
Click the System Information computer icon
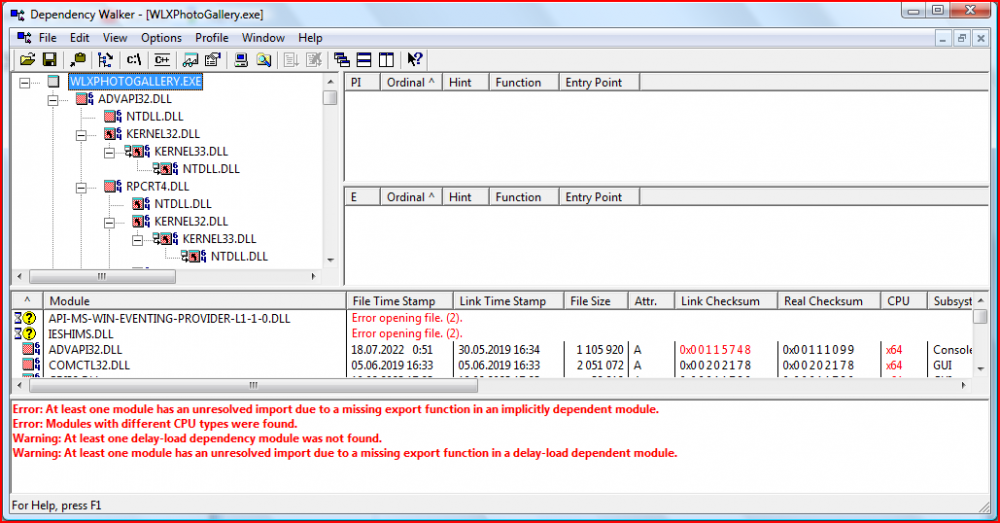[241, 60]
